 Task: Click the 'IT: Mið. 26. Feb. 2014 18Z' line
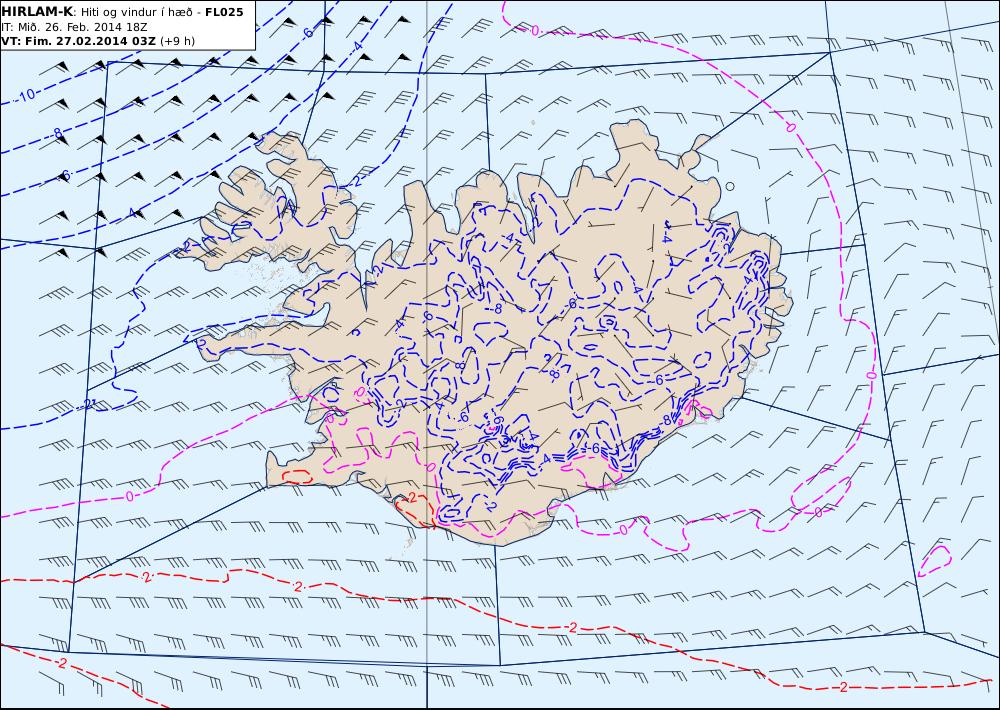[x=74, y=27]
